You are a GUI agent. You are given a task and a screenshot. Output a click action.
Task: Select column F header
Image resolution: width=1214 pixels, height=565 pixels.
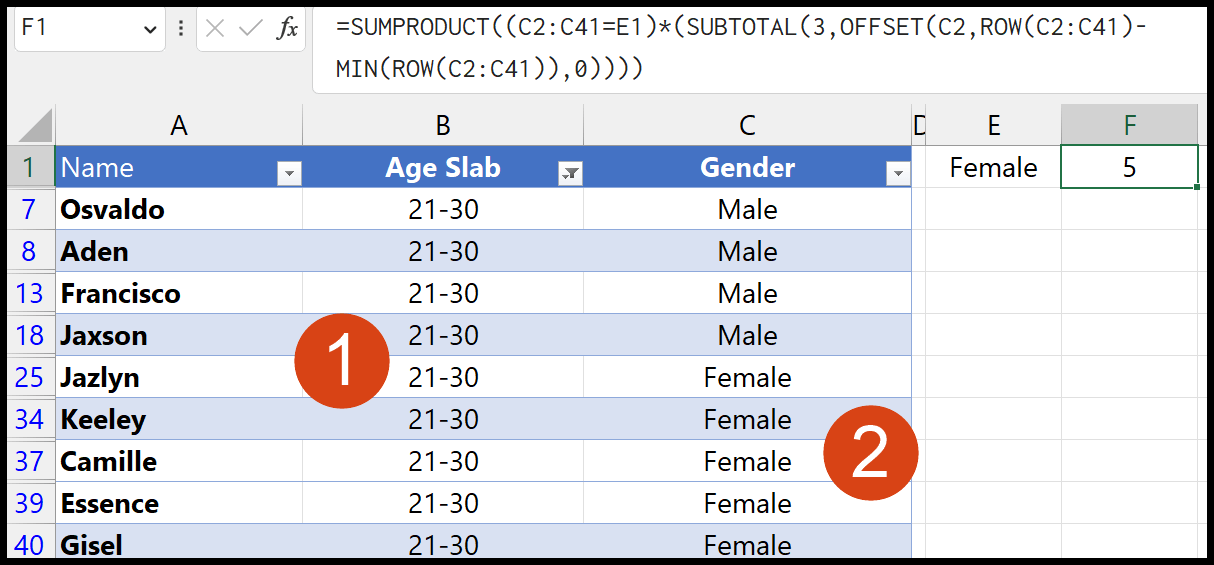pos(1129,125)
